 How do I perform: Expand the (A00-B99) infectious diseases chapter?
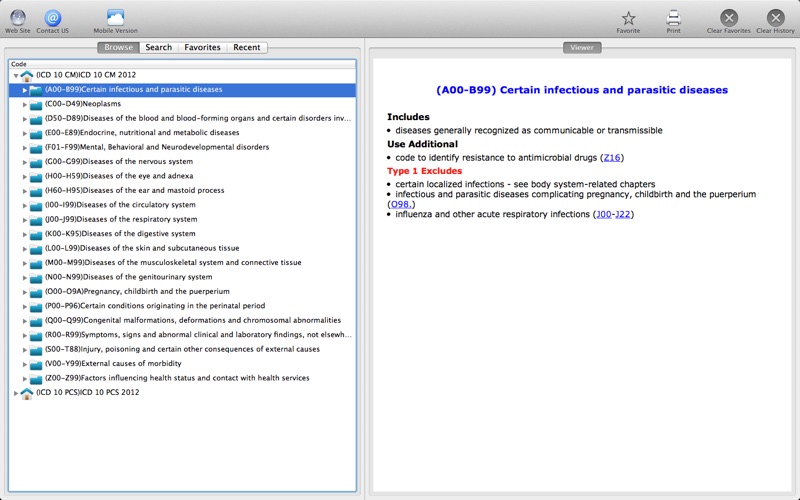pyautogui.click(x=24, y=90)
